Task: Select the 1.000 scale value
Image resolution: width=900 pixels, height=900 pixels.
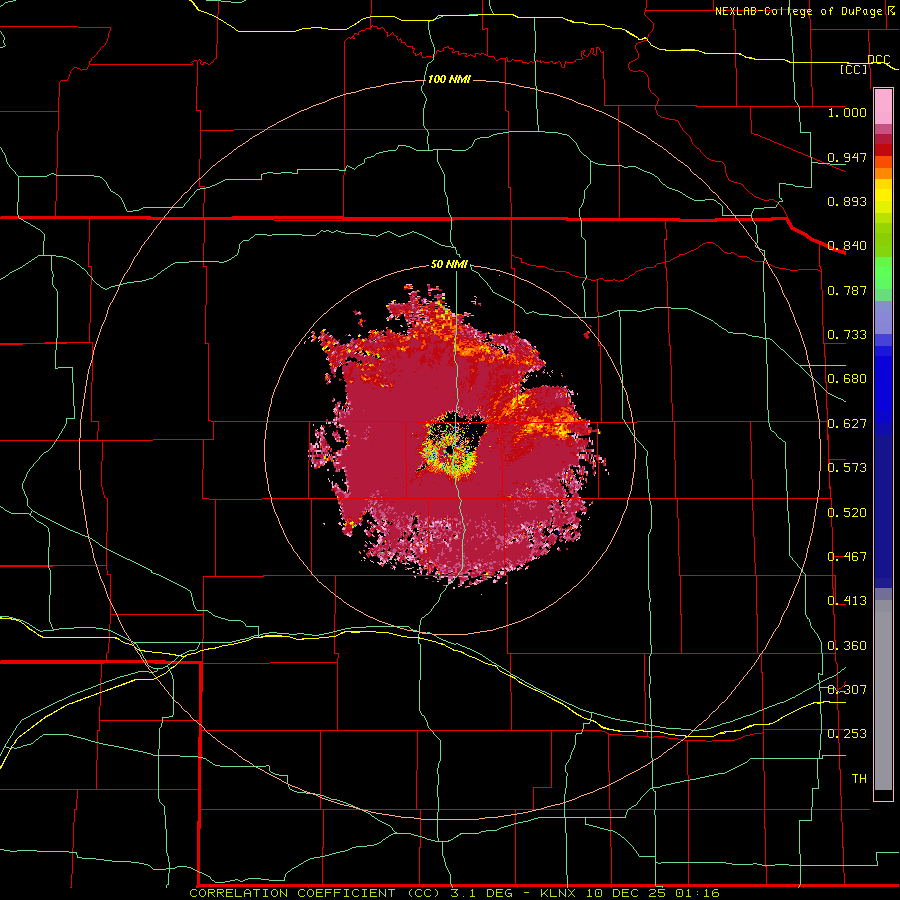Action: click(847, 112)
